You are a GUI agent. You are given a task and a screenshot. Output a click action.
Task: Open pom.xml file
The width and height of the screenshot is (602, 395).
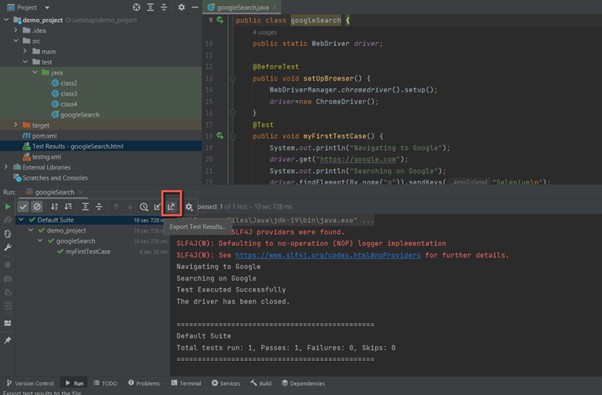tap(40, 136)
